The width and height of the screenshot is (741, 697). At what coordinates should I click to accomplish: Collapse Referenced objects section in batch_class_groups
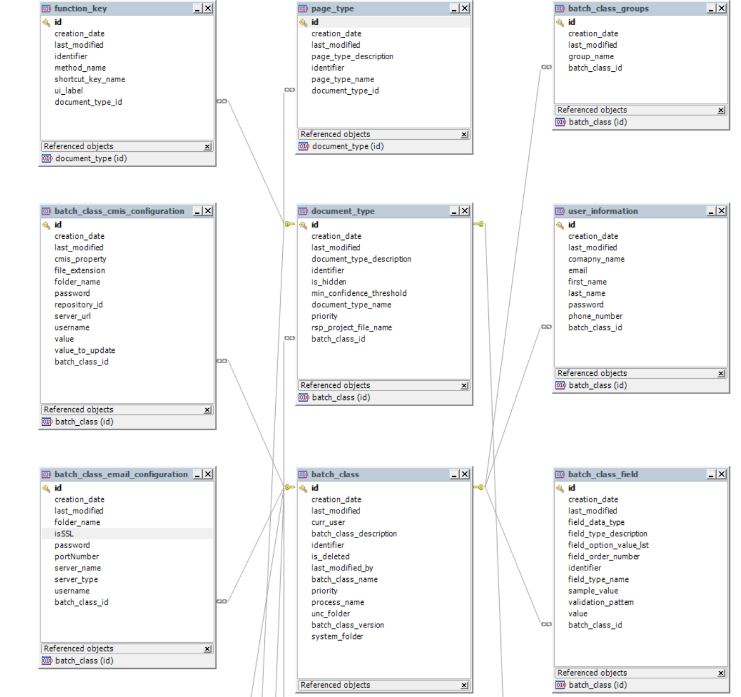(721, 111)
